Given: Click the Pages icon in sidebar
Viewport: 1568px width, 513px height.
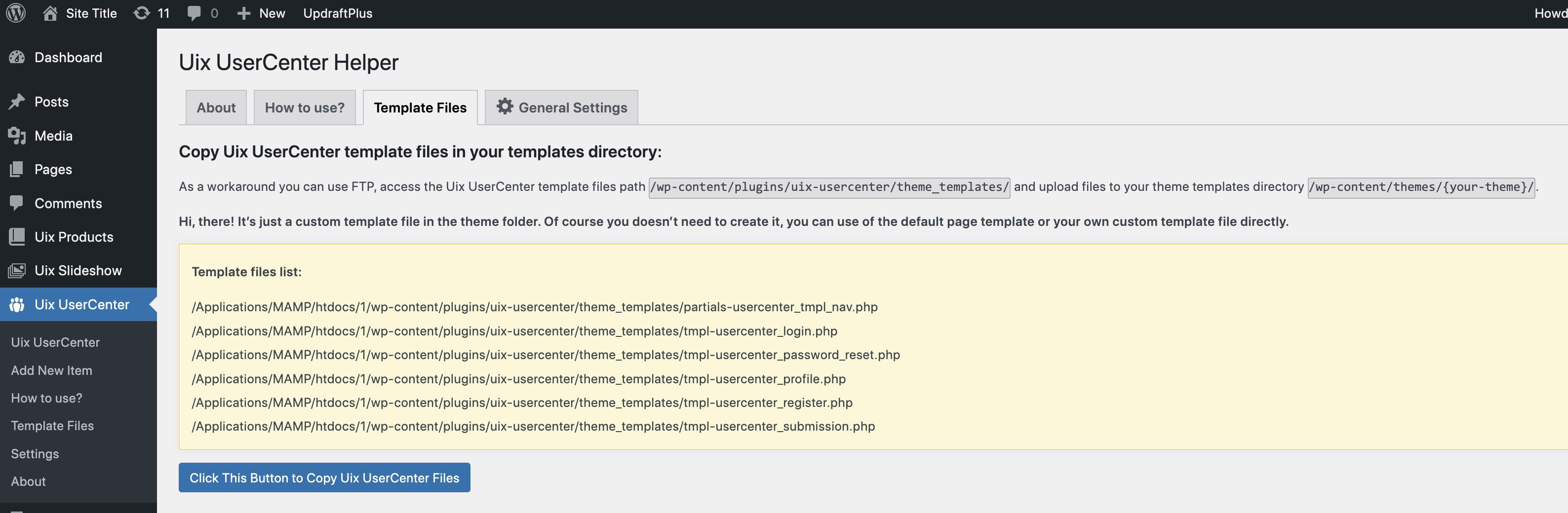Looking at the screenshot, I should tap(16, 169).
